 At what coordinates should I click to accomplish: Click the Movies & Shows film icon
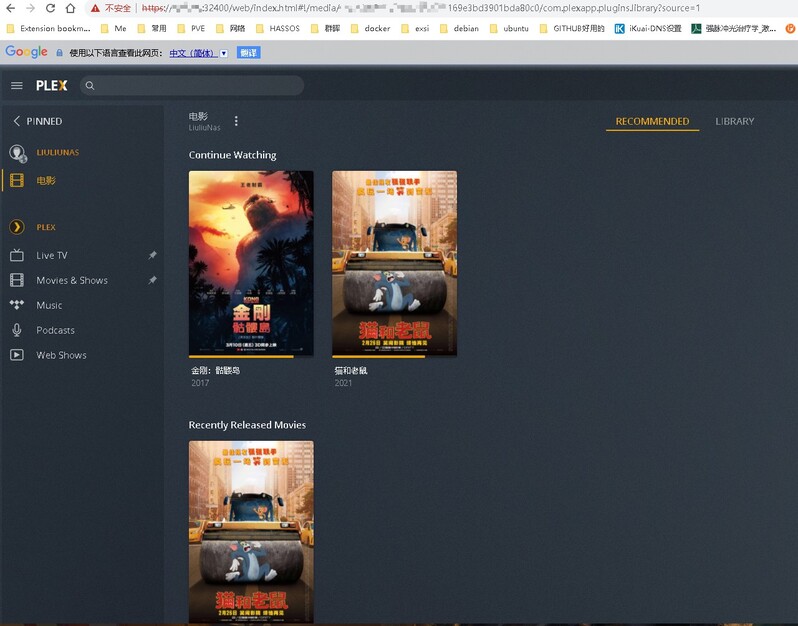pos(17,280)
